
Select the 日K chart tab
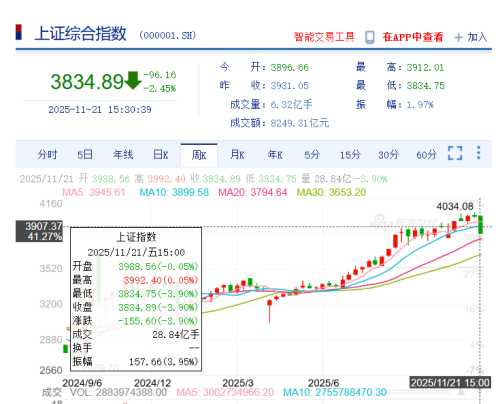point(161,155)
